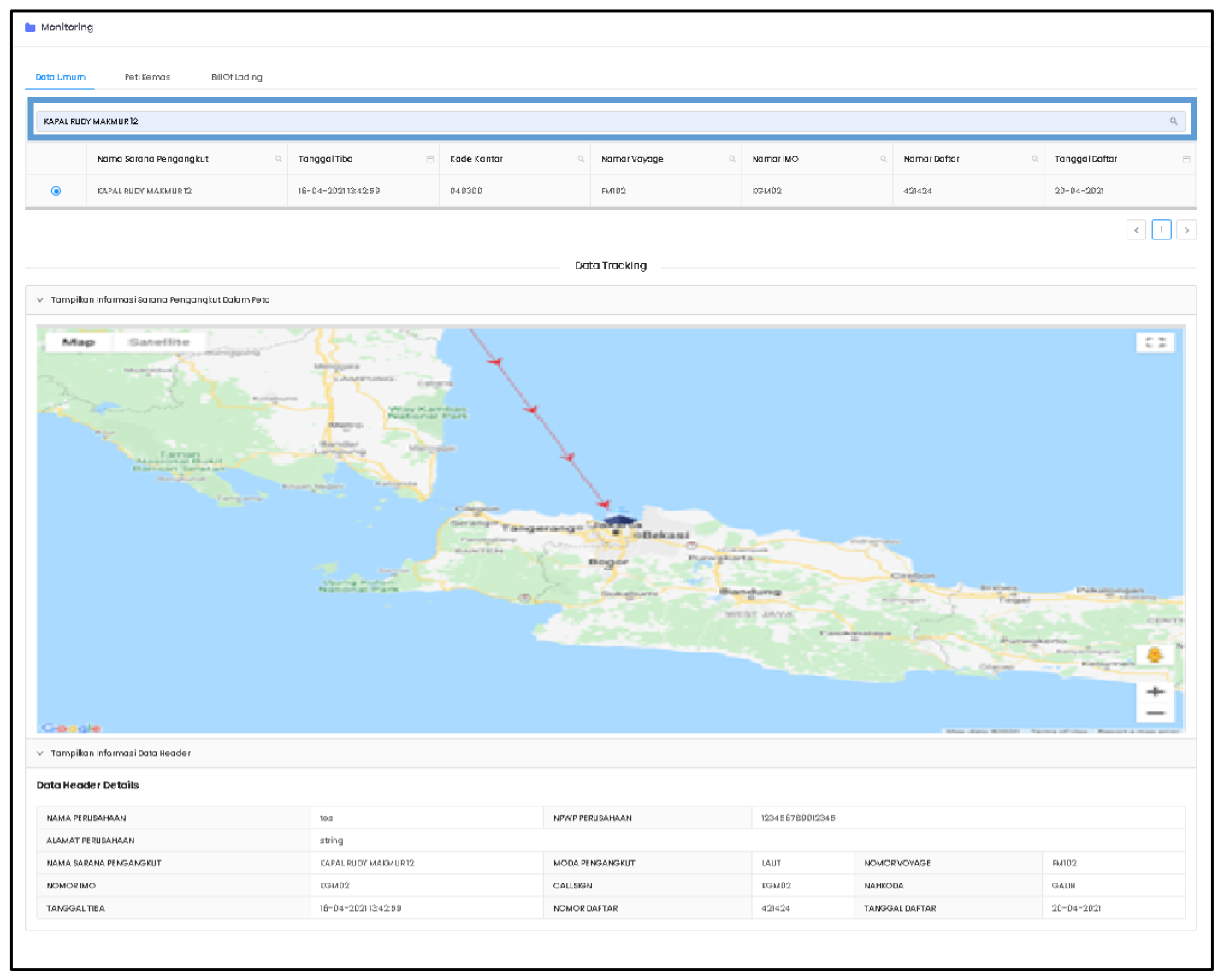The image size is (1230, 980).
Task: Open the Bill Of Lading tab
Action: [236, 77]
